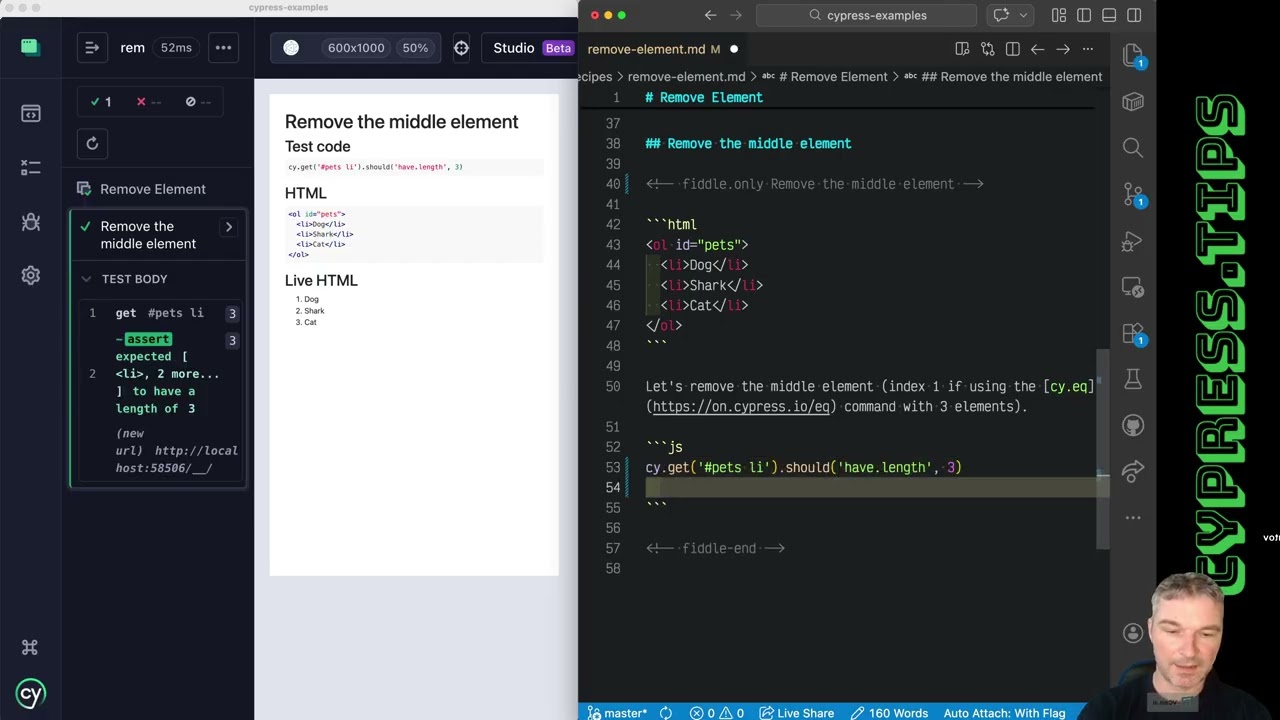Screen dimensions: 1280x720
Task: Open markdown preview to the side
Action: [x=962, y=49]
